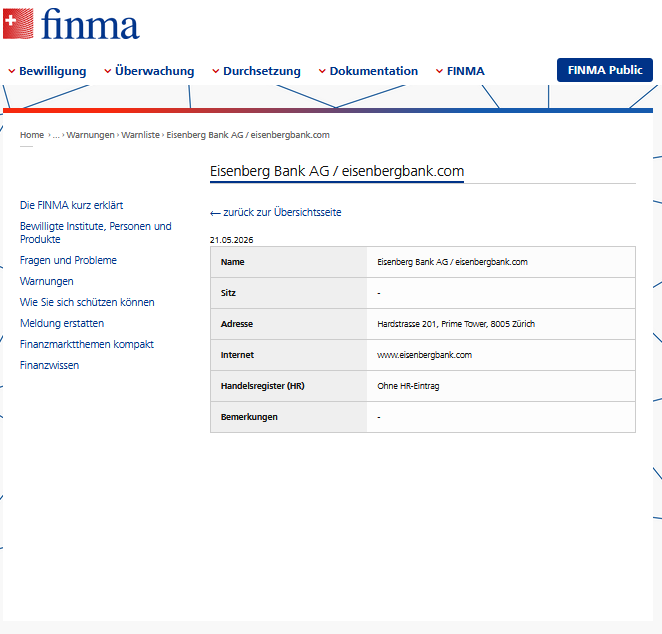662x634 pixels.
Task: Click the Name row label
Action: pyautogui.click(x=232, y=262)
